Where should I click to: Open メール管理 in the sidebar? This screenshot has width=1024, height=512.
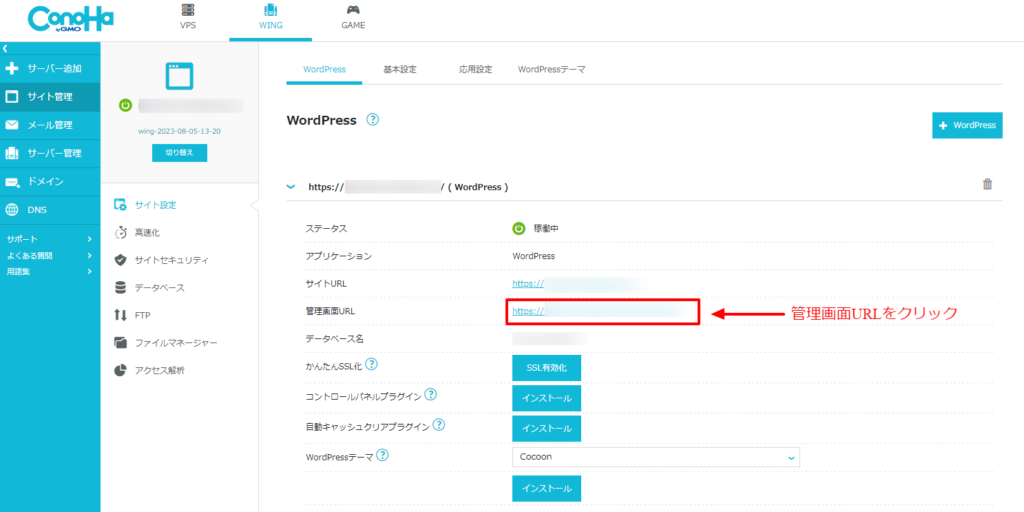pos(50,125)
